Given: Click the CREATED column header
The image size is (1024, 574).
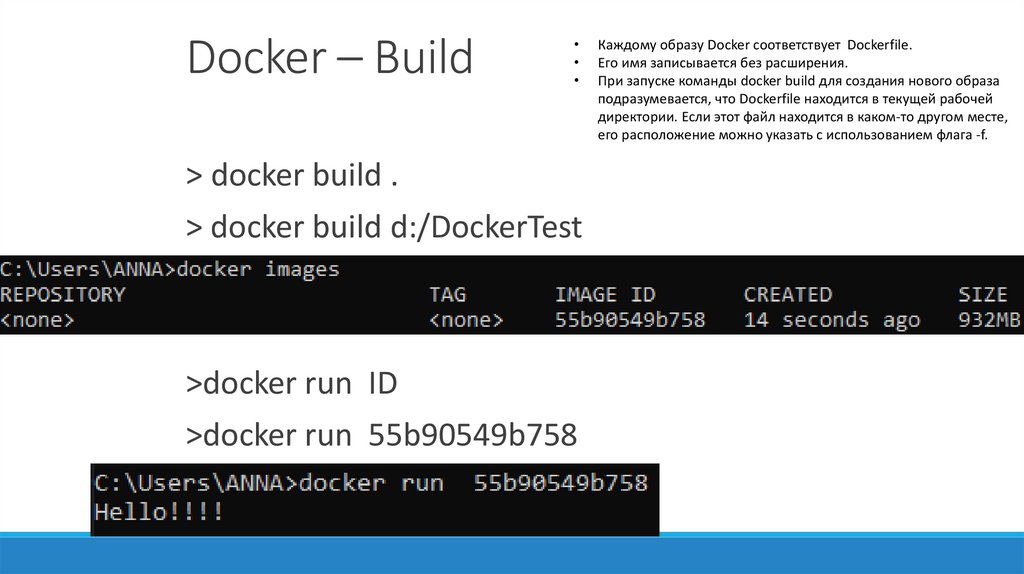Looking at the screenshot, I should pos(788,295).
